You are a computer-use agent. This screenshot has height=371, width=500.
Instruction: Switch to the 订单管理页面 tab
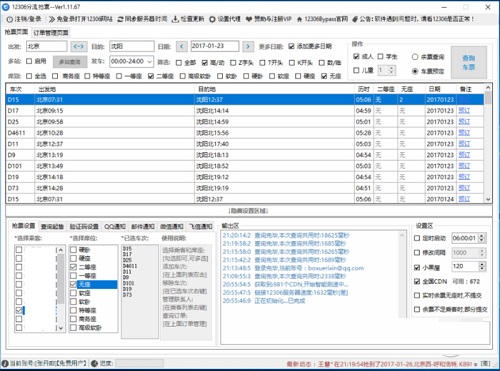[x=51, y=33]
